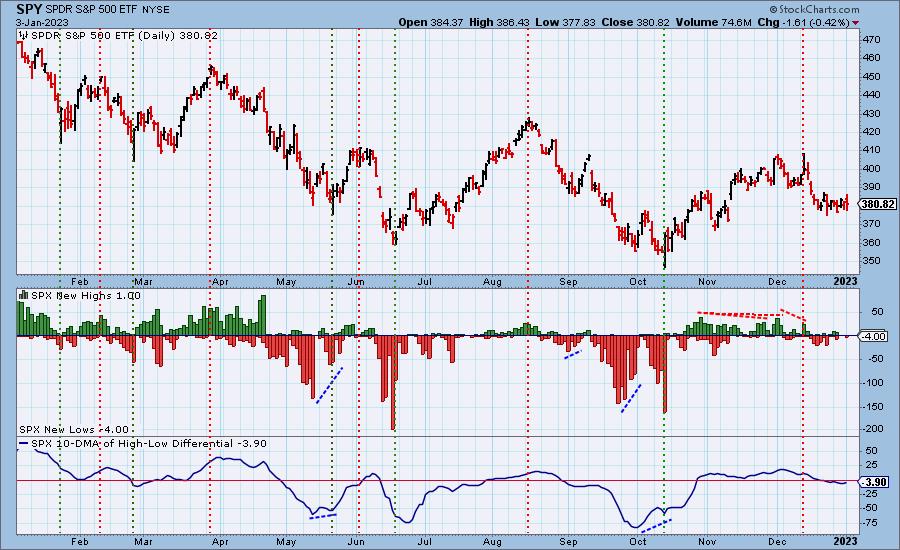Click the Oct label under the price panel
The height and width of the screenshot is (550, 900).
coord(638,281)
